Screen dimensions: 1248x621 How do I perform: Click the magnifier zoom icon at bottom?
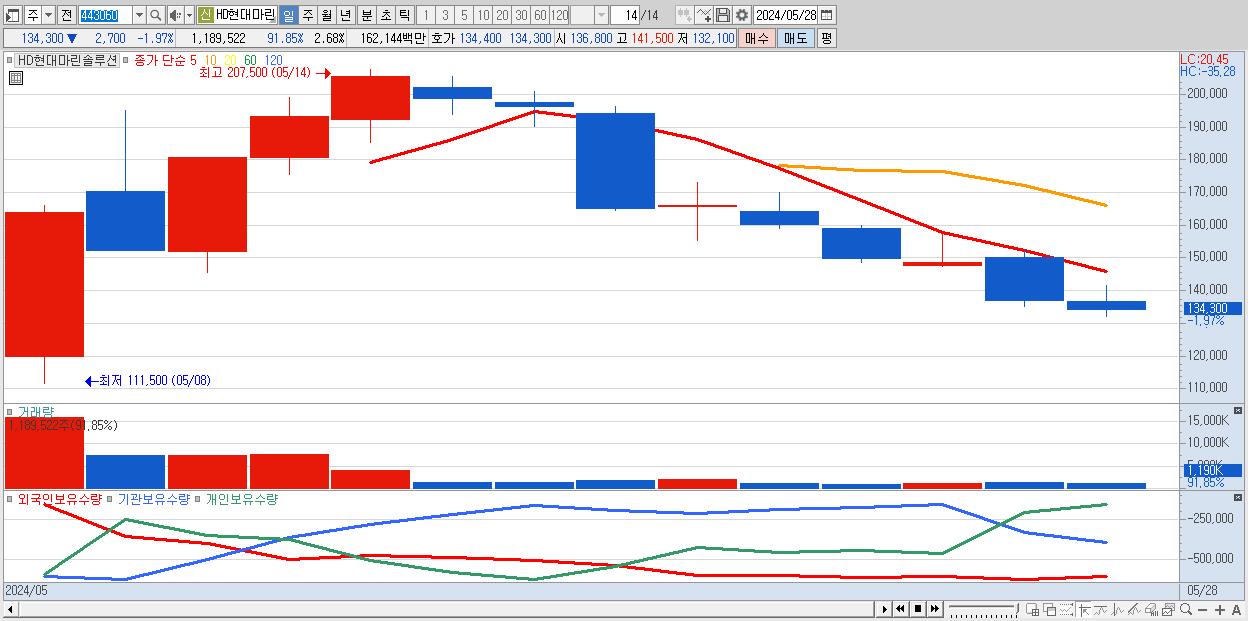click(1186, 609)
